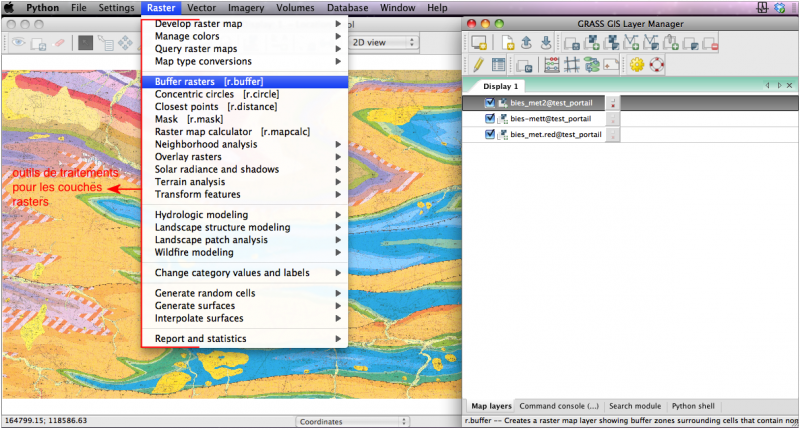
Task: Switch to the Python shell tab
Action: [692, 406]
